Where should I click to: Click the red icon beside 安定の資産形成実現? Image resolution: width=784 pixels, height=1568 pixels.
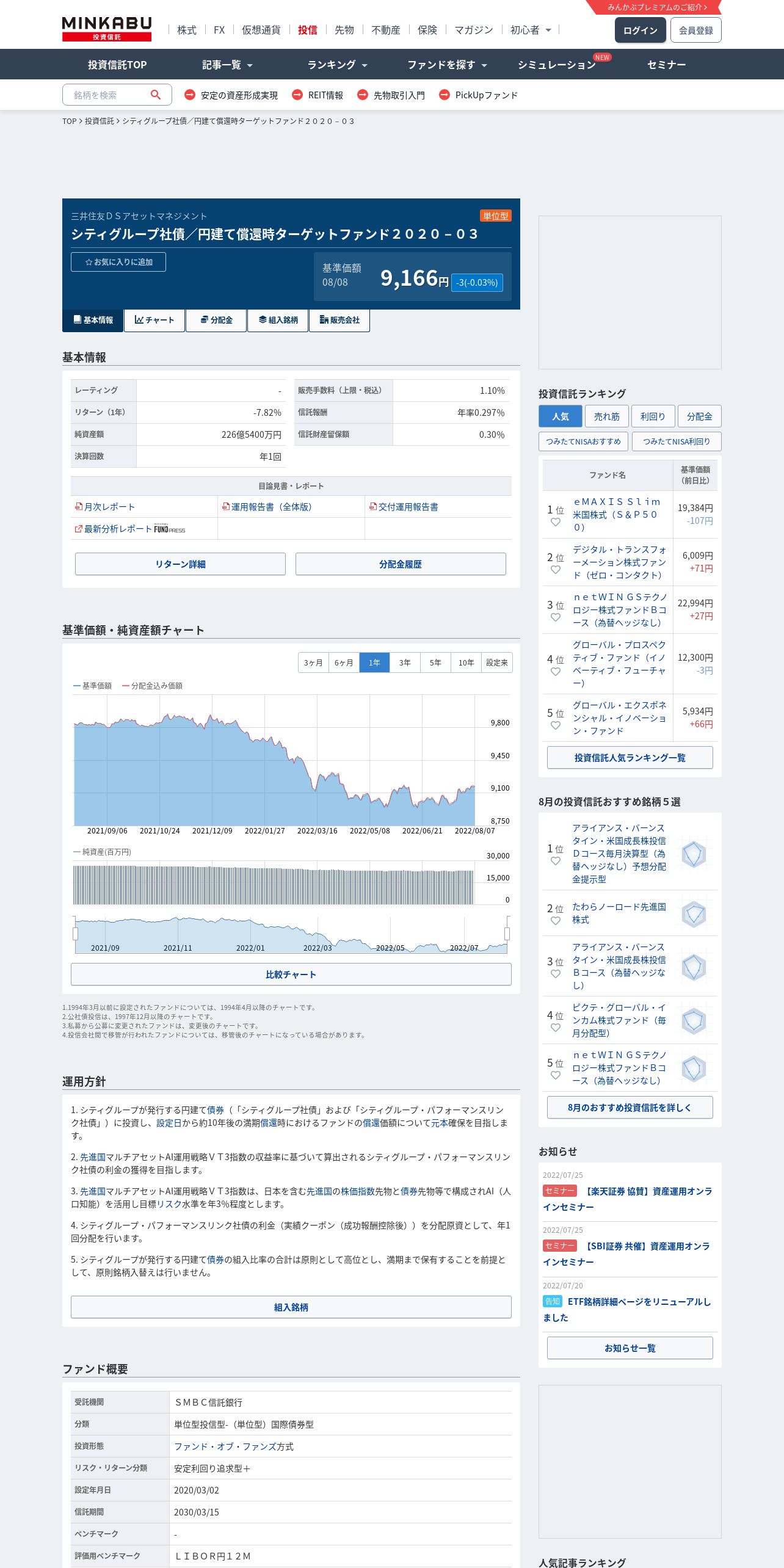(x=190, y=95)
